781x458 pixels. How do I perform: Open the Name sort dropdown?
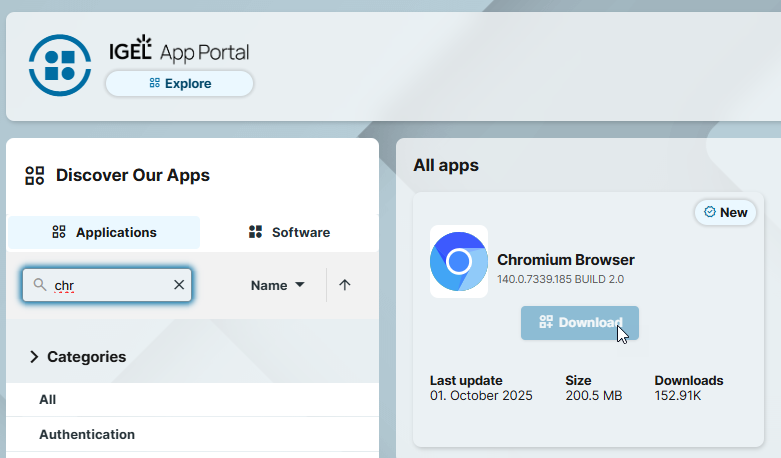pos(277,285)
